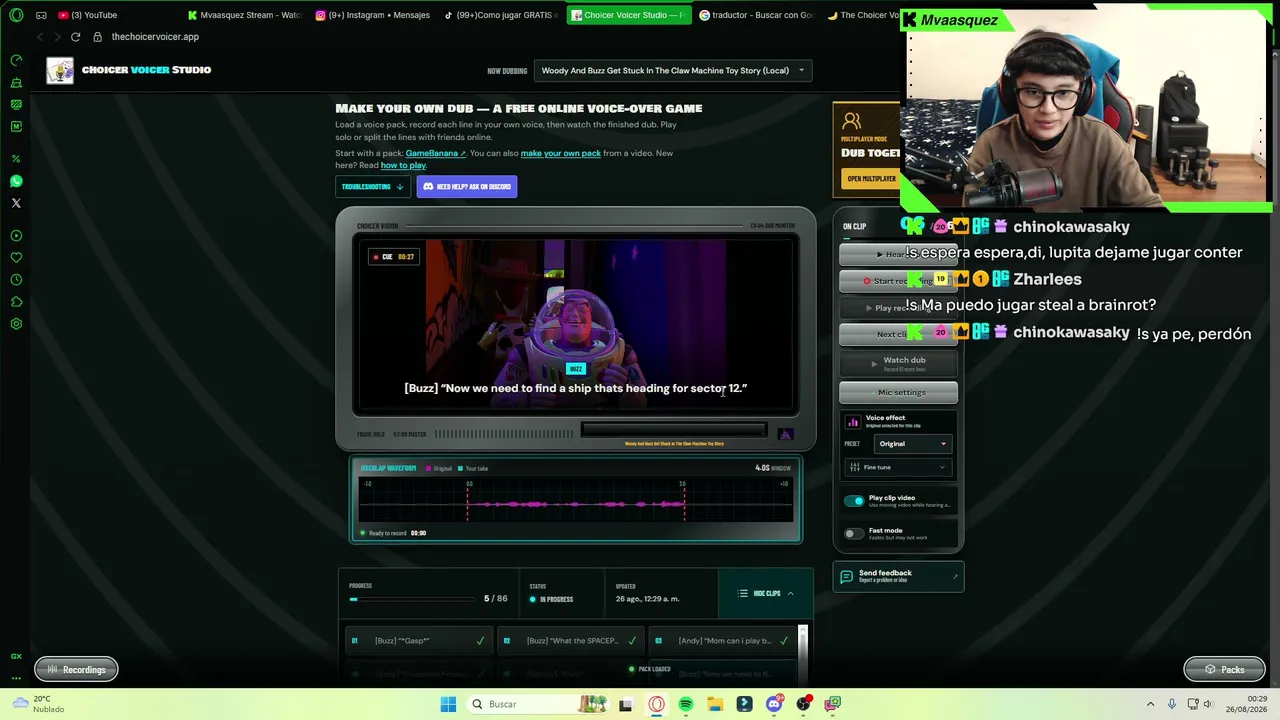Open the how to play link

coord(403,166)
